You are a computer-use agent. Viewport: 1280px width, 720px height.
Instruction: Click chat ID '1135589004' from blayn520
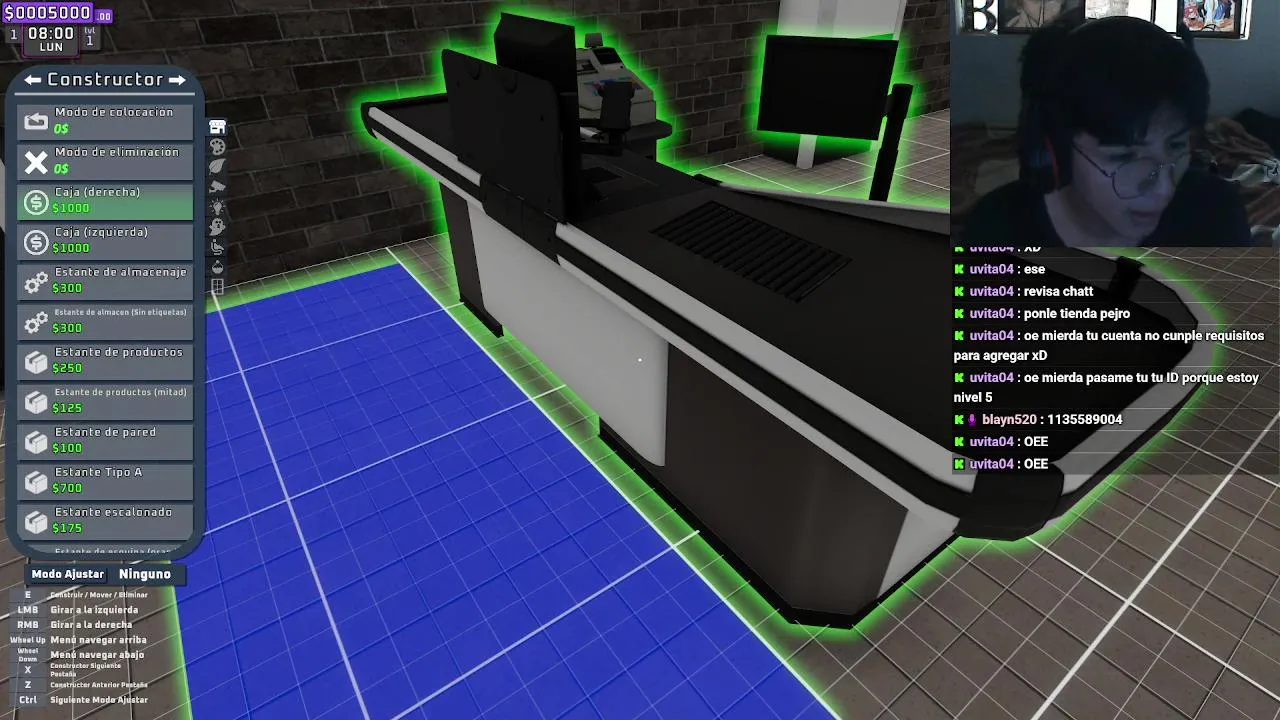(x=1085, y=420)
